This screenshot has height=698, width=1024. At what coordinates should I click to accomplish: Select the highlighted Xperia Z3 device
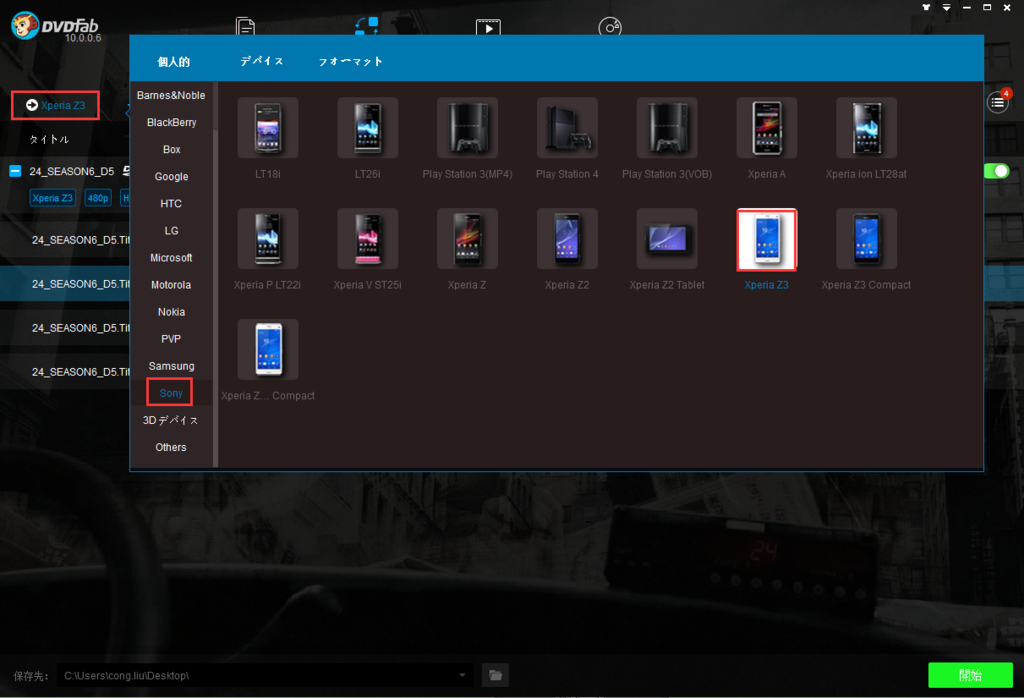[x=767, y=239]
